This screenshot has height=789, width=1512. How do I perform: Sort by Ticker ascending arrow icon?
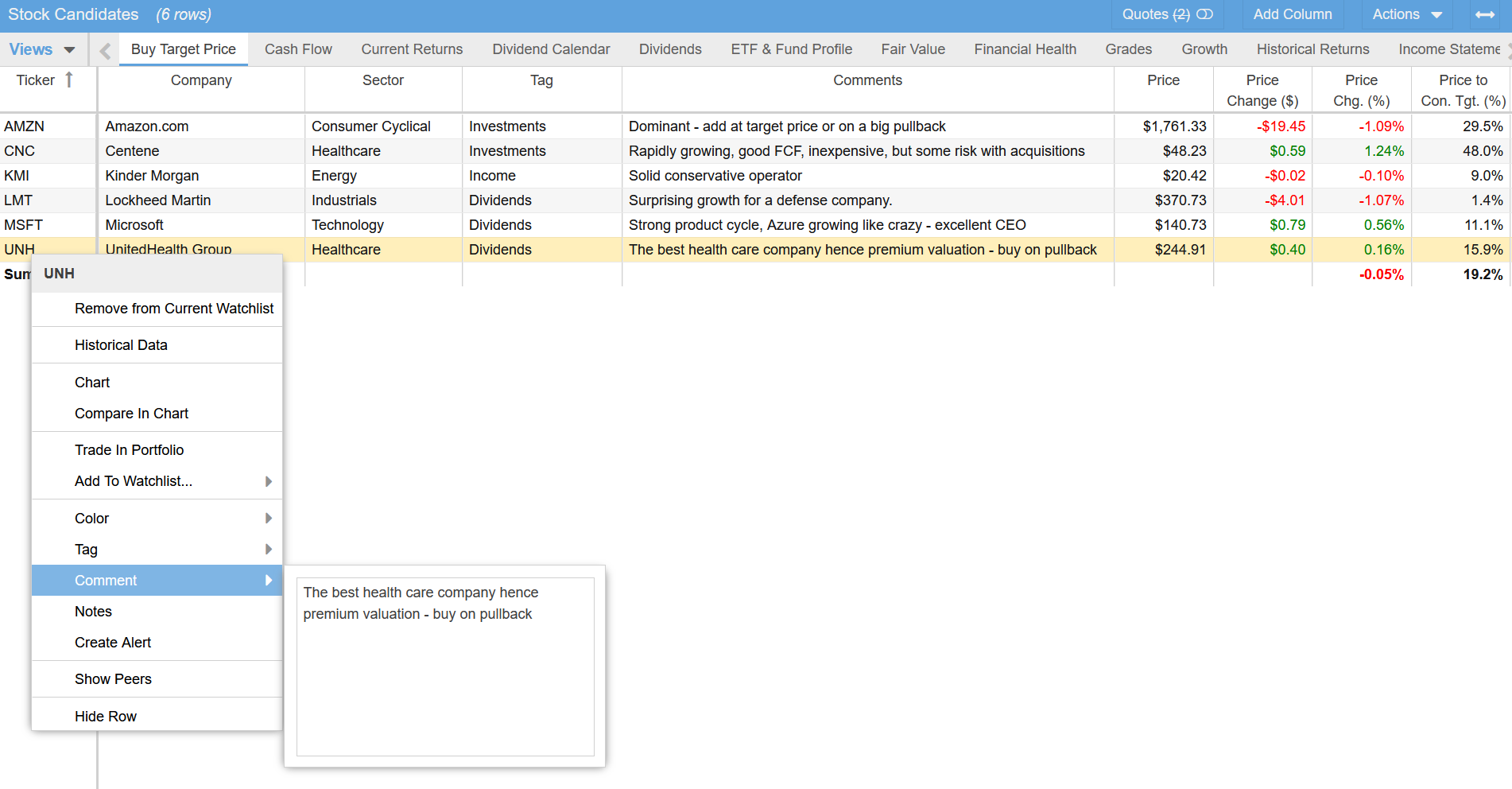pyautogui.click(x=69, y=80)
